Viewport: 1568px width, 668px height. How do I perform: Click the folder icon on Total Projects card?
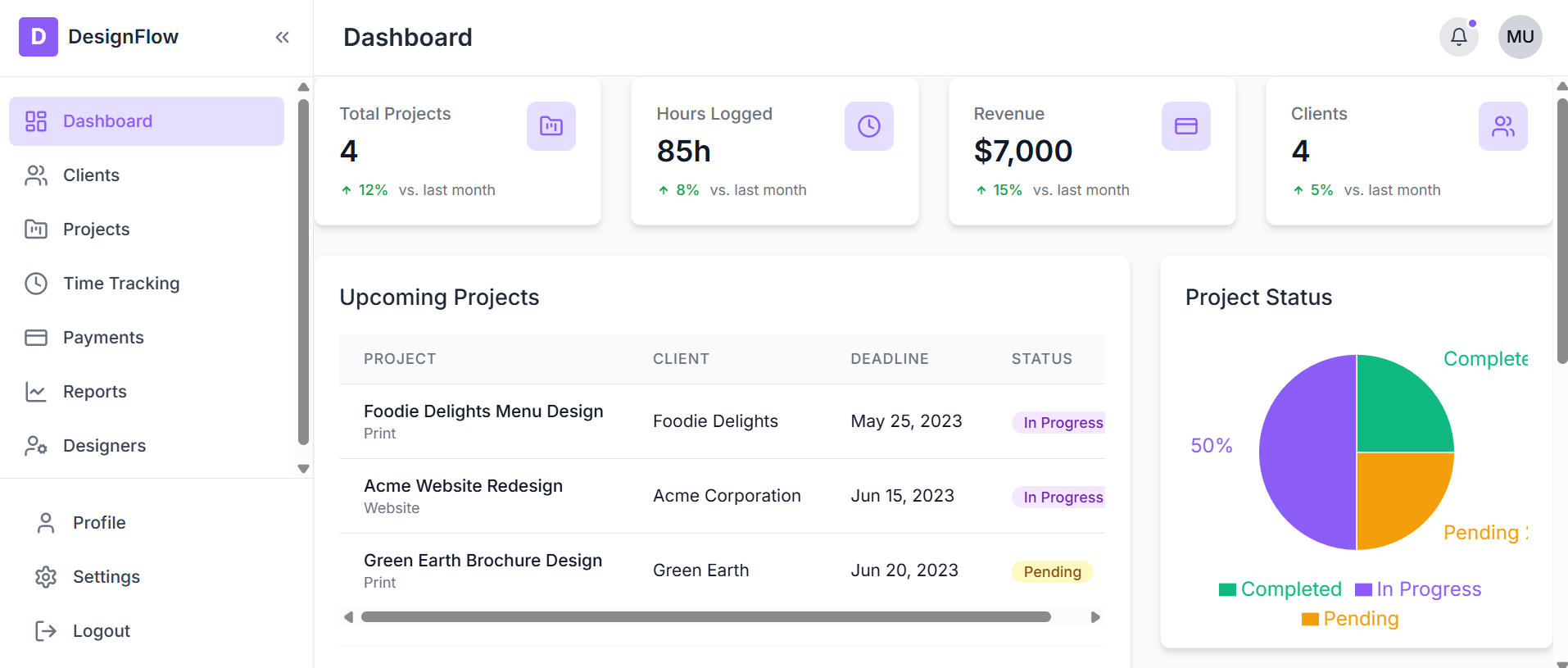pos(551,126)
